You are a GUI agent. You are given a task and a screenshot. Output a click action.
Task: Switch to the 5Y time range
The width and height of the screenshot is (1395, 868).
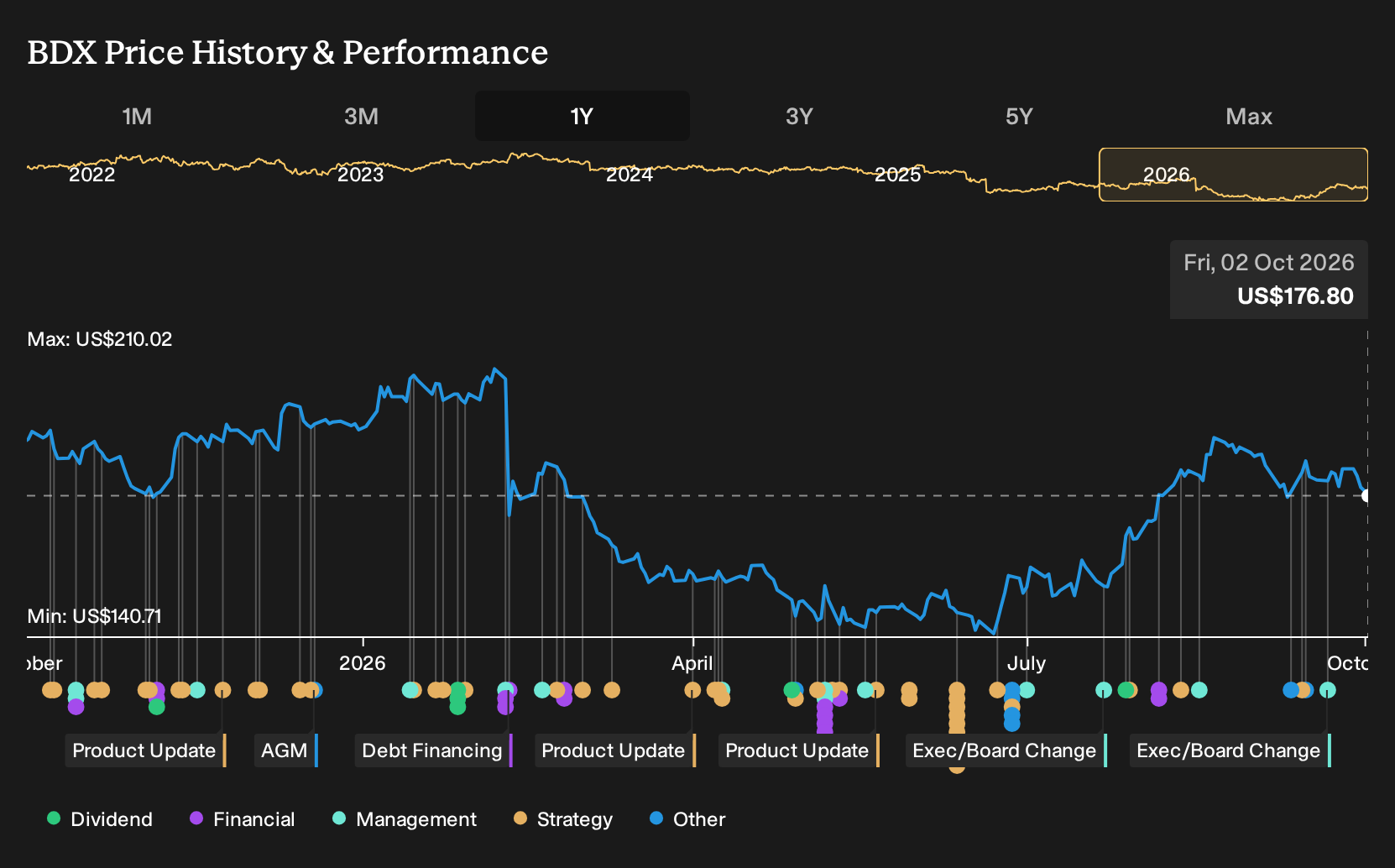(1019, 116)
